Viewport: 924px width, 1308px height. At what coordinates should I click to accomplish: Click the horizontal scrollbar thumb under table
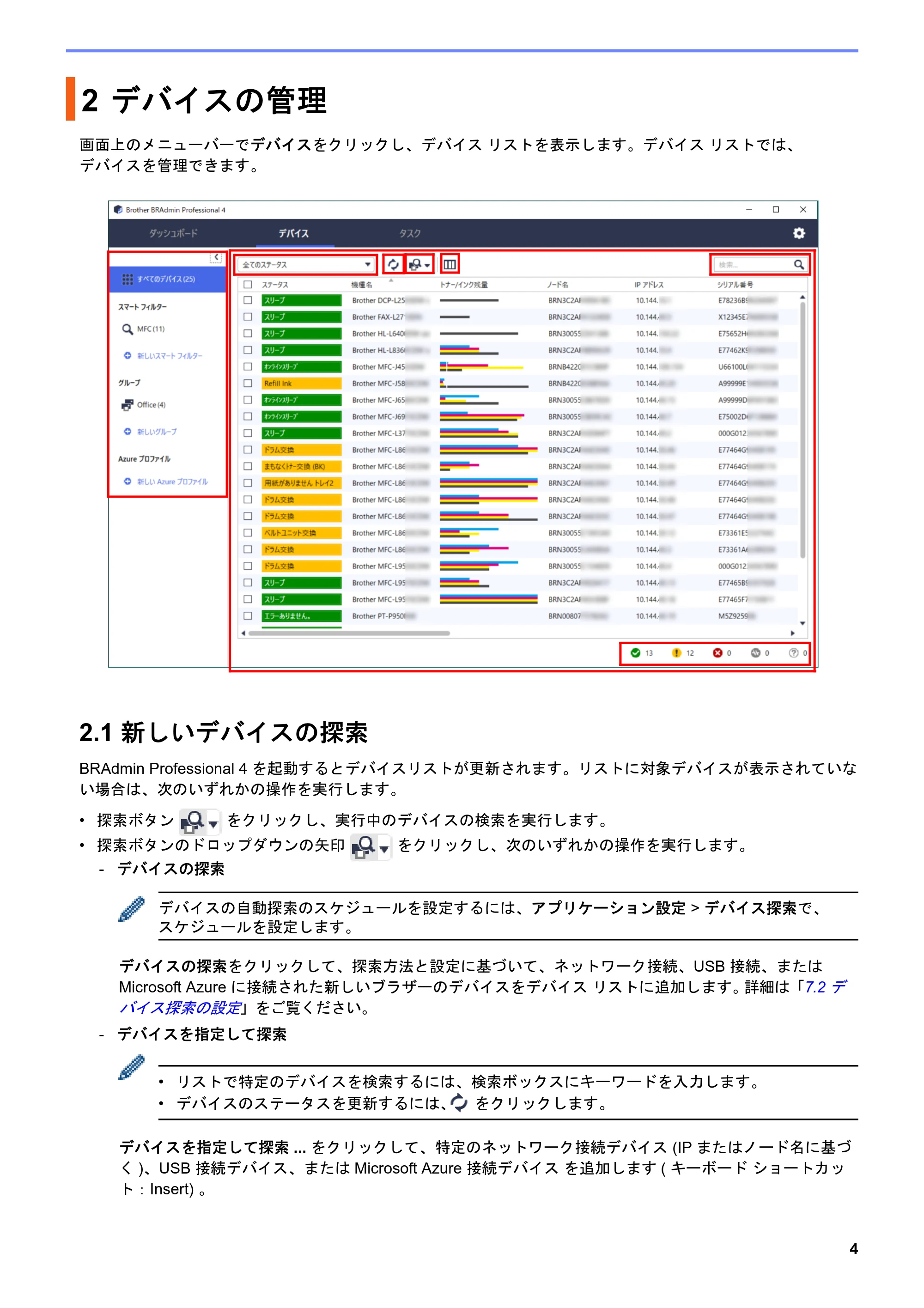[349, 633]
